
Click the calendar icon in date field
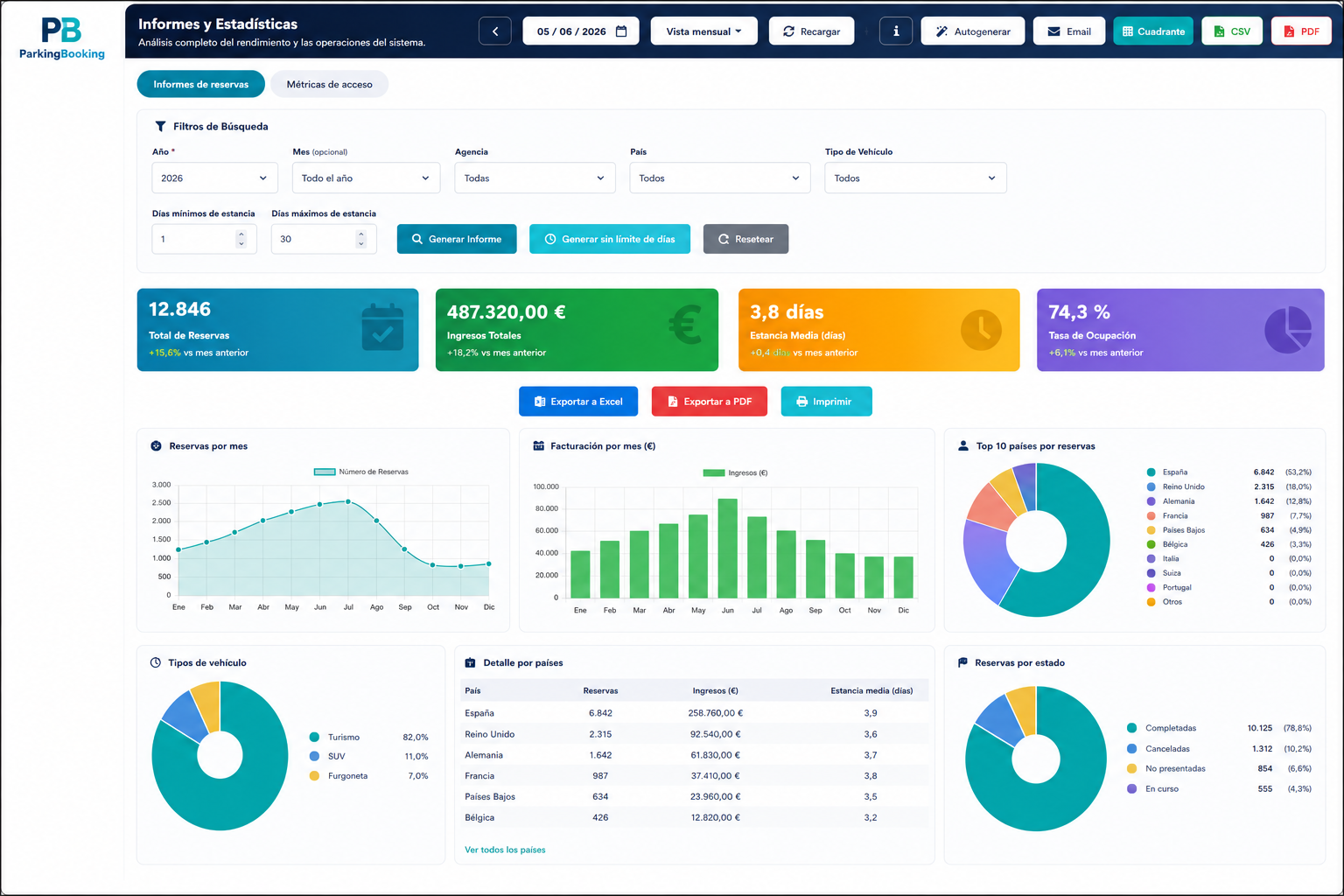tap(621, 31)
